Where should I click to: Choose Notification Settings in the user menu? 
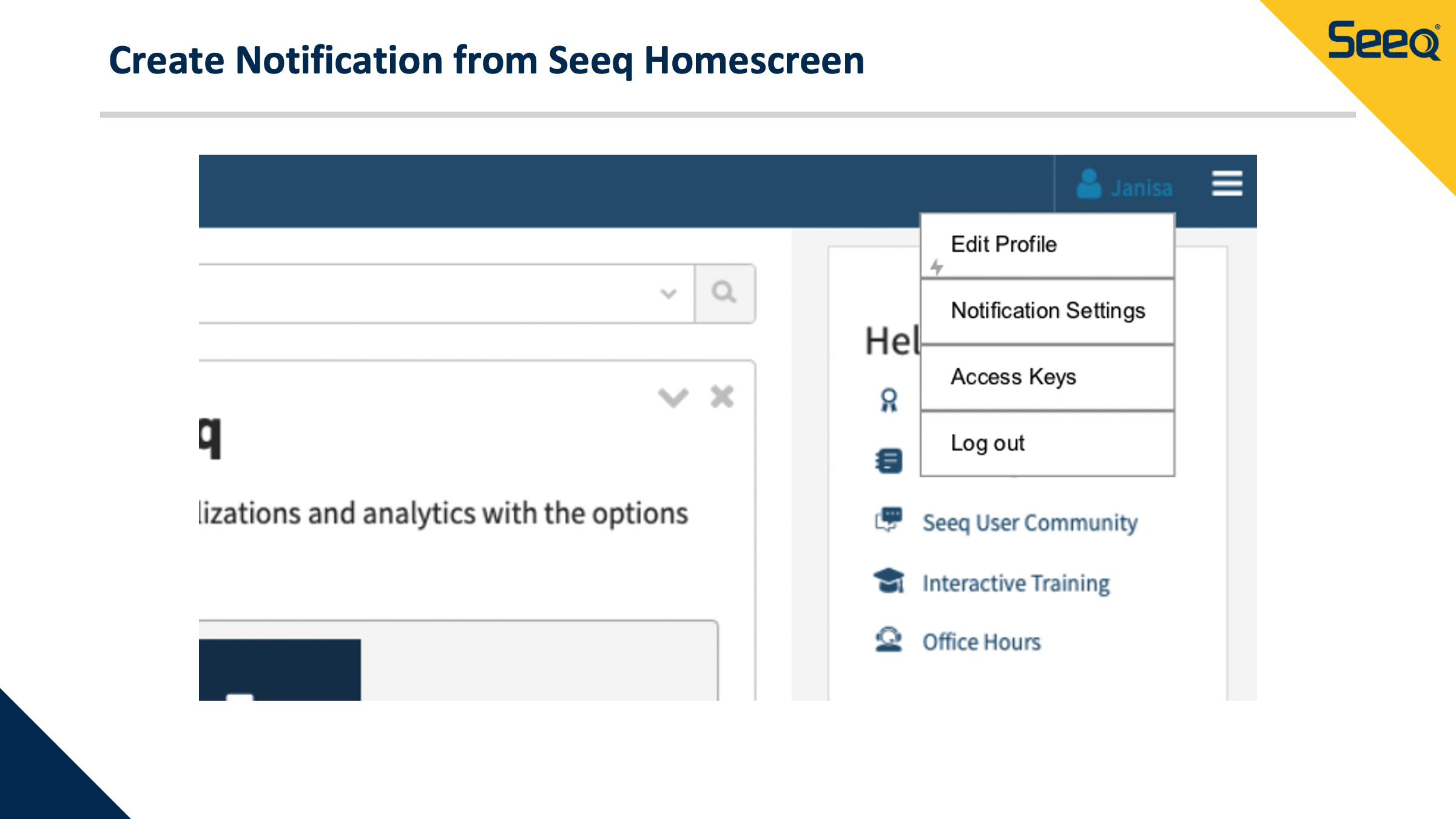point(1048,311)
